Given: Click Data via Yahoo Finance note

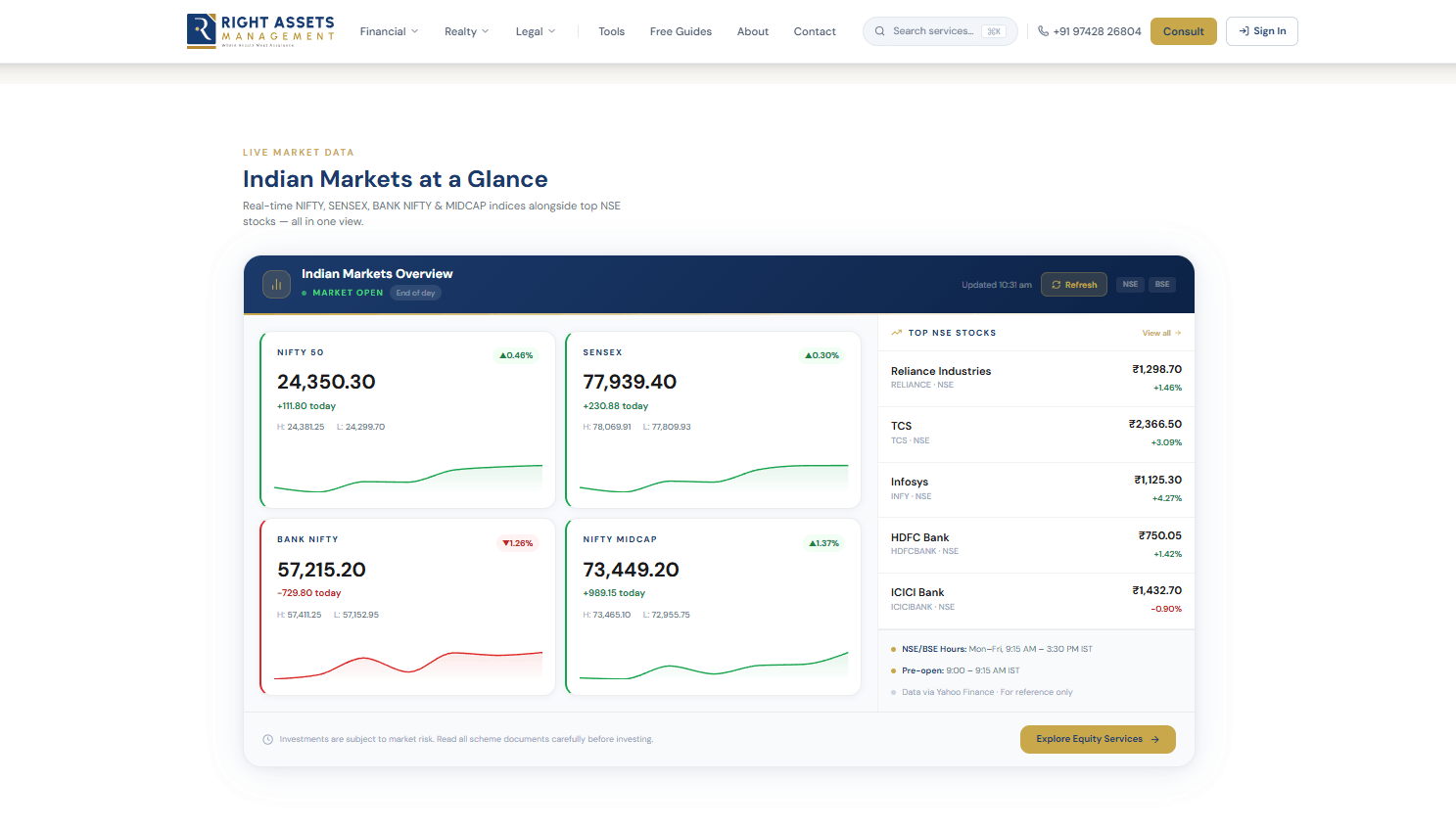Looking at the screenshot, I should (987, 692).
